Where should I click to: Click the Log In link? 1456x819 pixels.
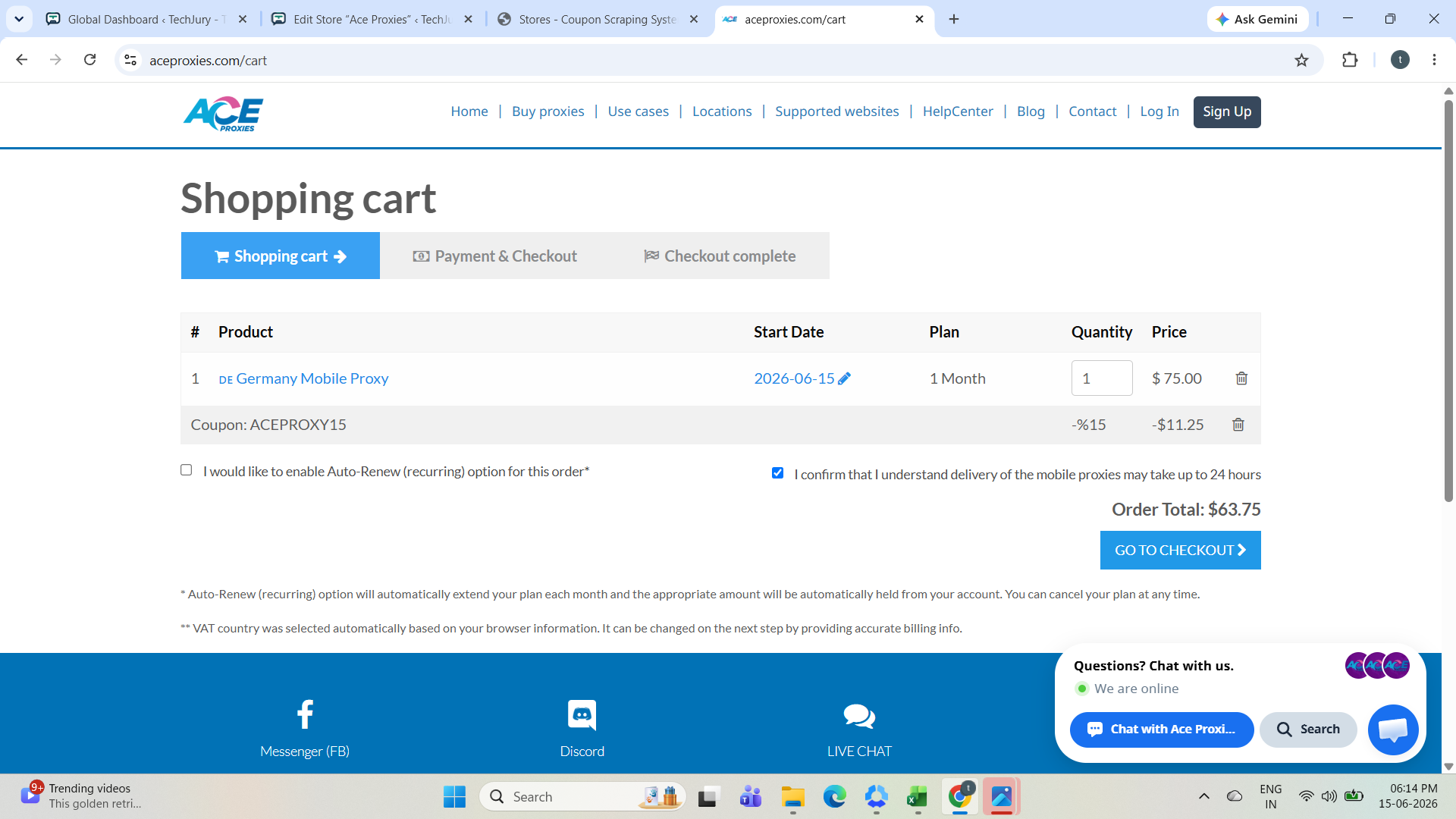[x=1159, y=111]
